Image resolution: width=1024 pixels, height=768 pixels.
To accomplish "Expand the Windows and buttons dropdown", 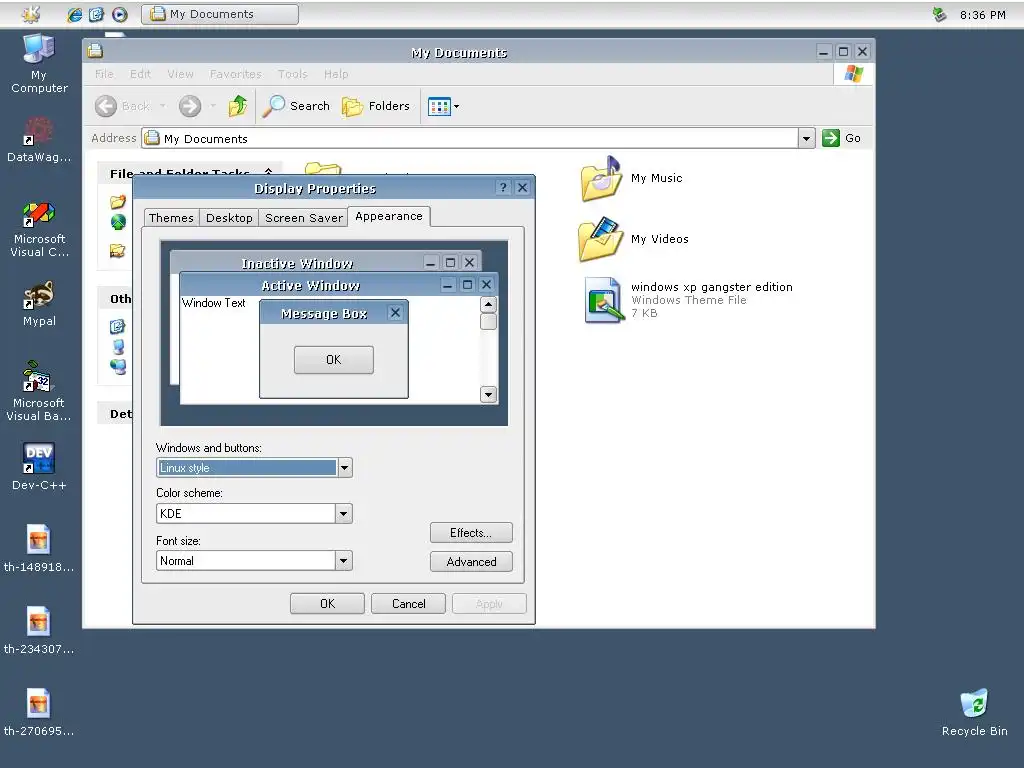I will [345, 468].
